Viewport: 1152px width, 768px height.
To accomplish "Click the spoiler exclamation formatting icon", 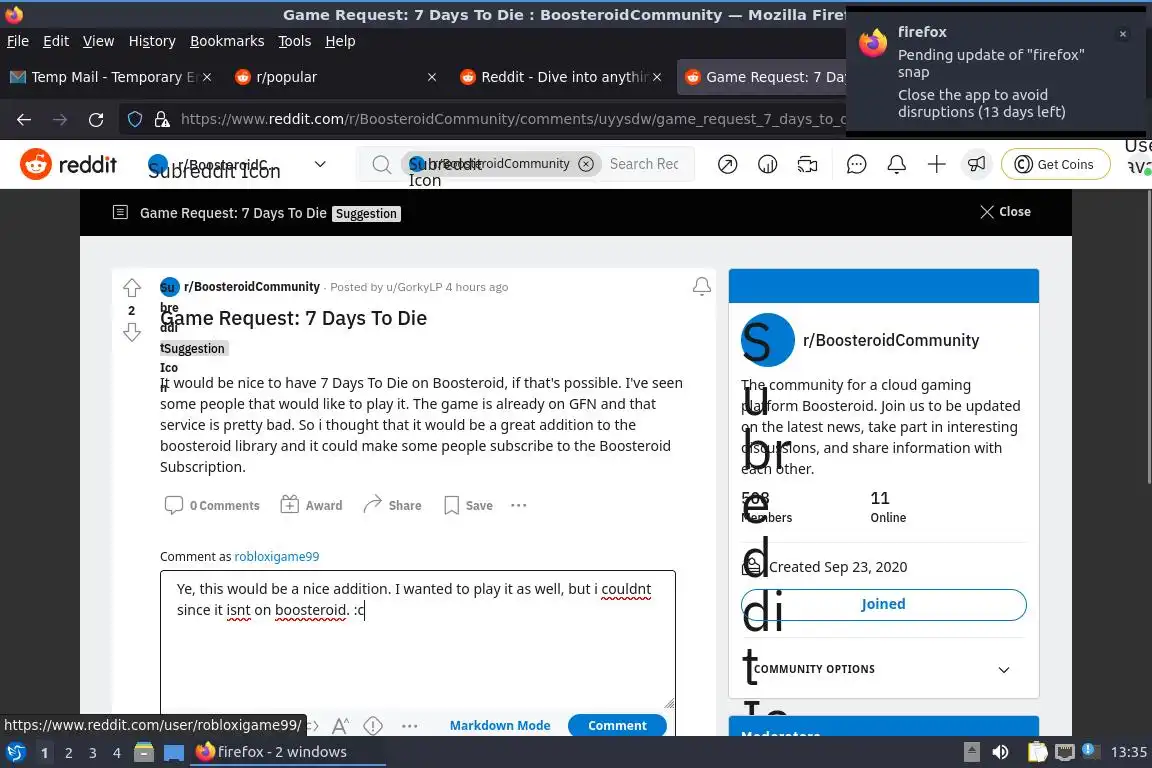I will (x=373, y=725).
